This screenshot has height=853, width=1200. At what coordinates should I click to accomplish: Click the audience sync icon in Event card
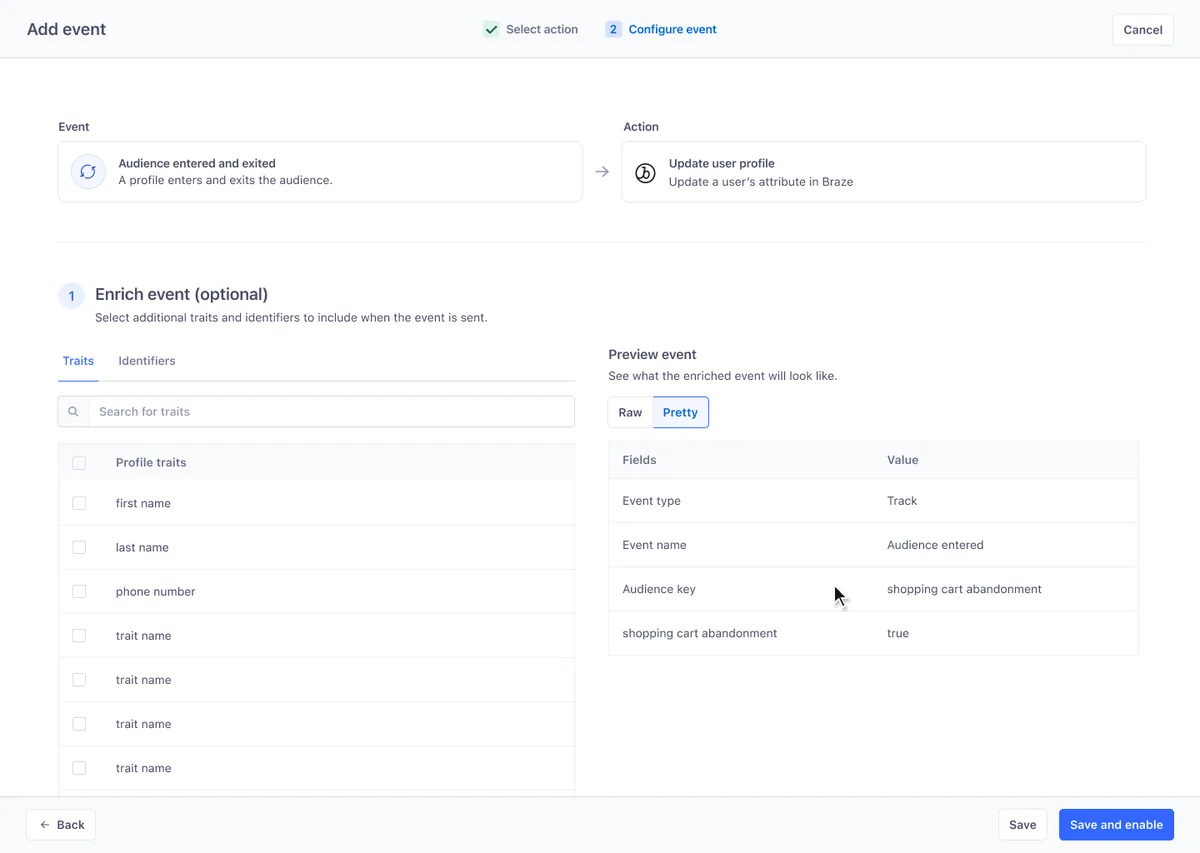88,172
